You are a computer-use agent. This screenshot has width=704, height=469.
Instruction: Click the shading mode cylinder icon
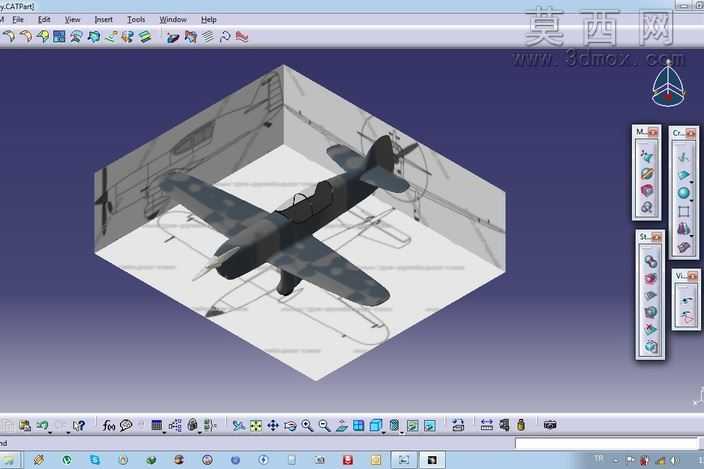394,425
